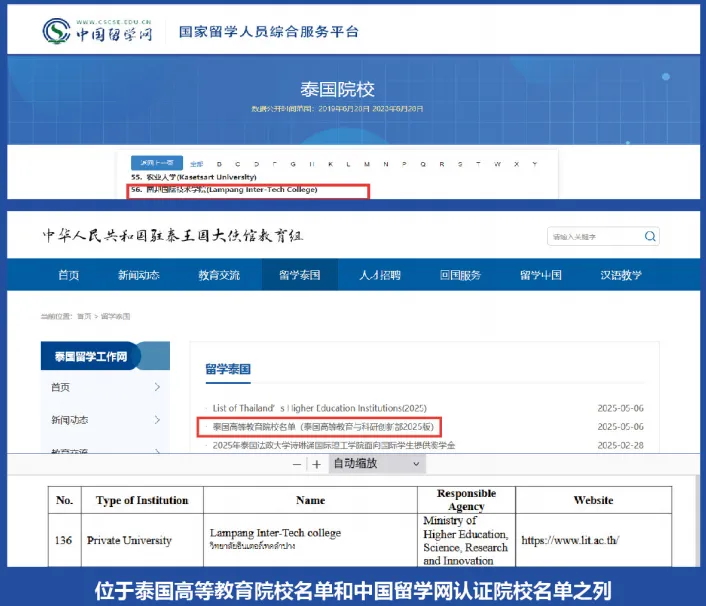Filter institutions by letter R
Screen dimensions: 706x606
pos(442,164)
